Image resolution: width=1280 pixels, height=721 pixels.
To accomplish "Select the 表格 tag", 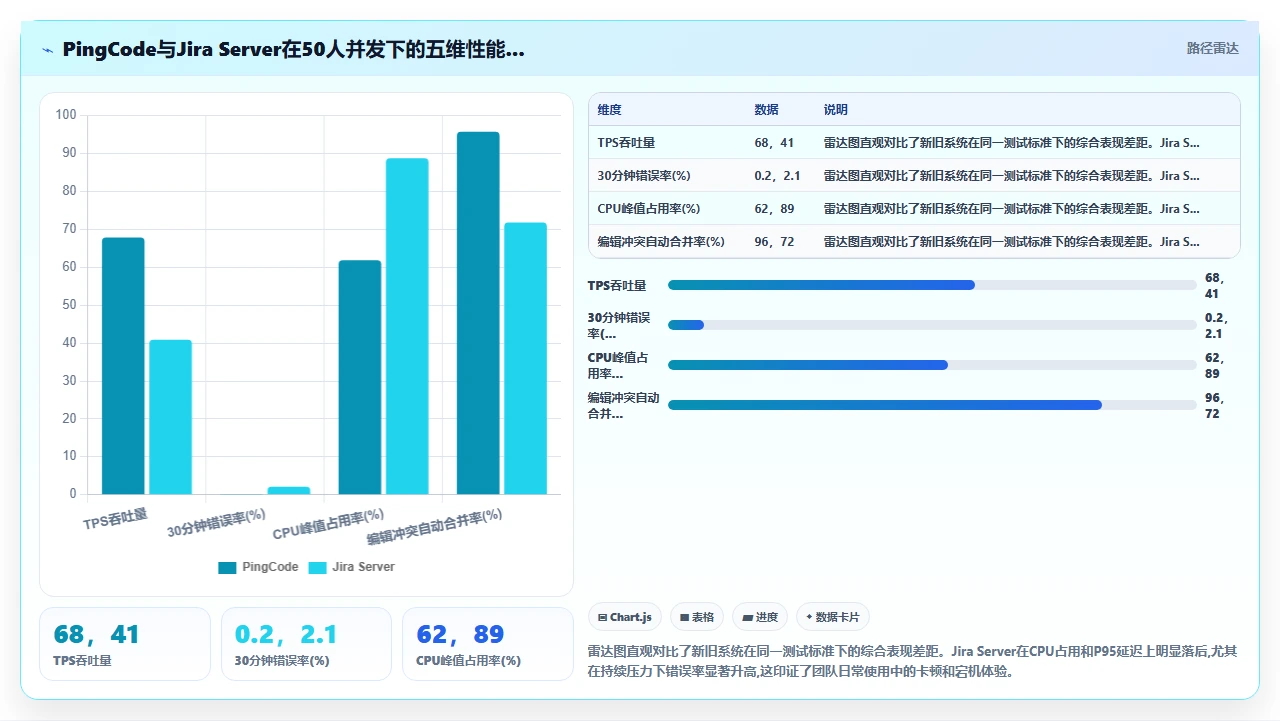I will (x=697, y=617).
